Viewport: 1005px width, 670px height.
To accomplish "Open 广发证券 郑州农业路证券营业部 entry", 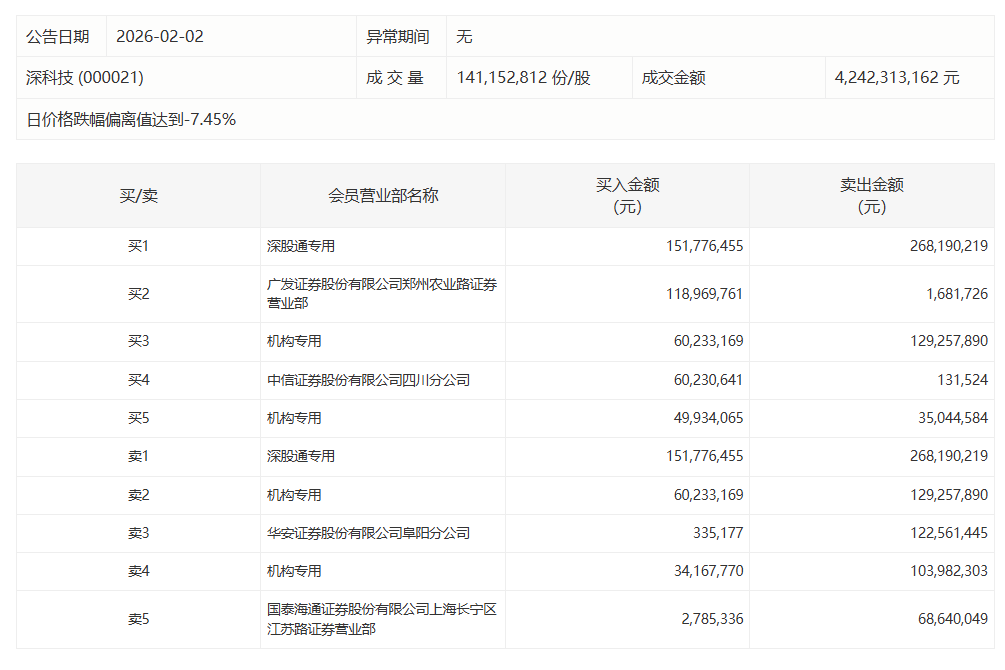I will [381, 294].
